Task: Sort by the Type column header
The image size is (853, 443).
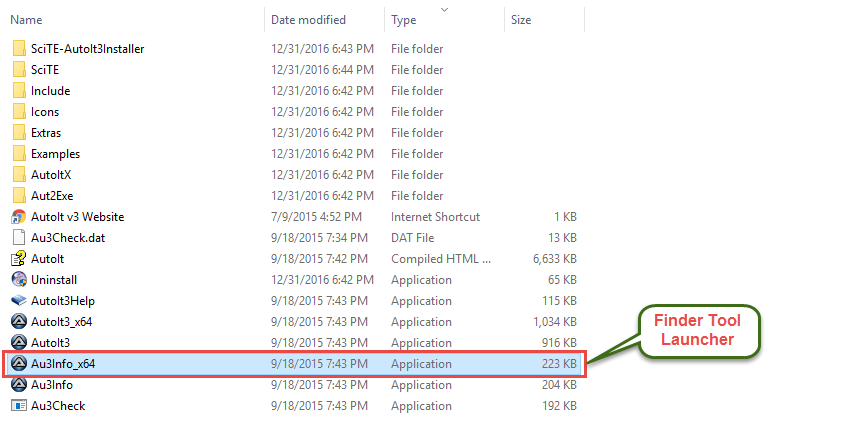Action: tap(404, 20)
